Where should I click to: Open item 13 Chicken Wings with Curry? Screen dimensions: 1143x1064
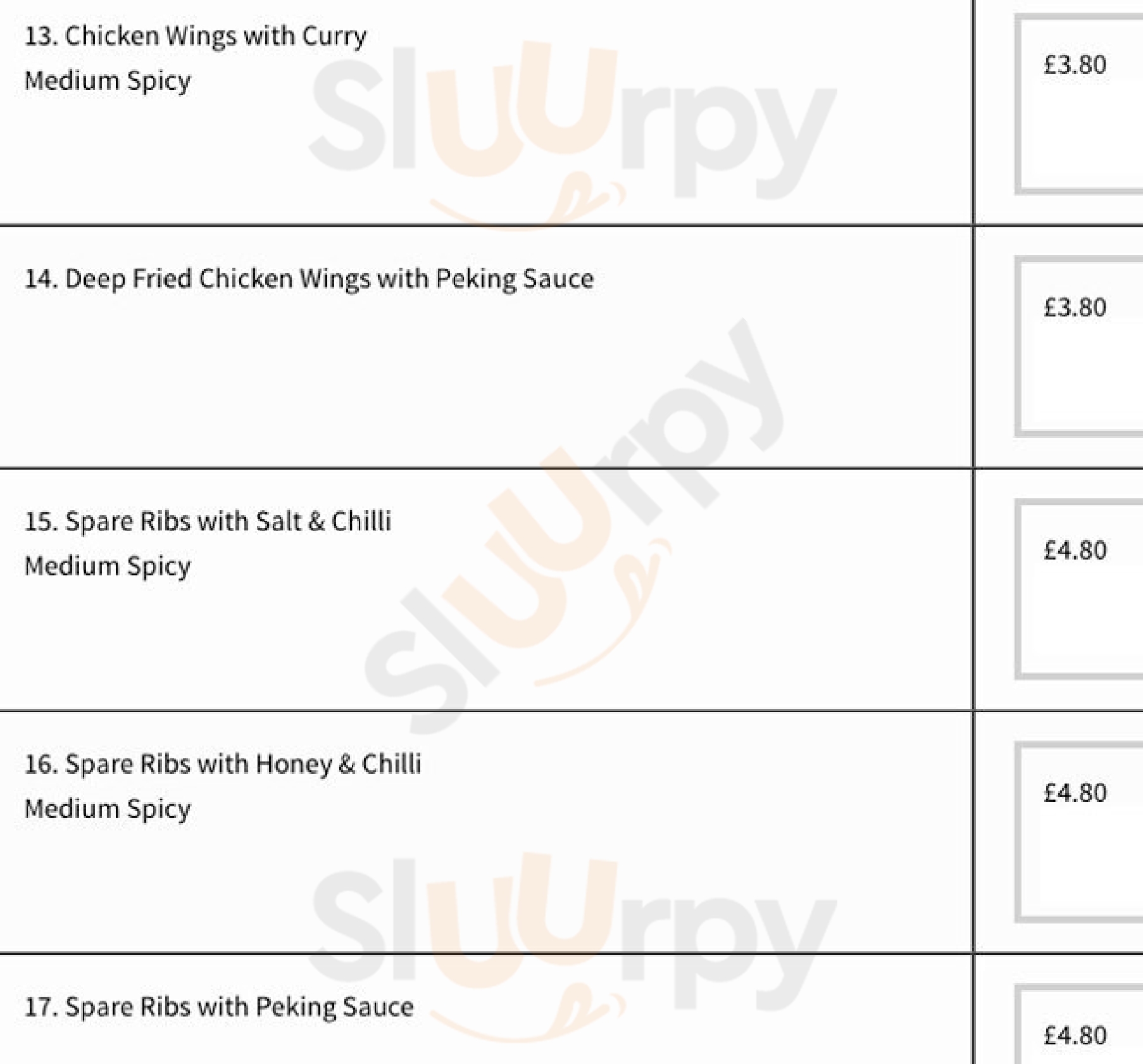(x=195, y=36)
